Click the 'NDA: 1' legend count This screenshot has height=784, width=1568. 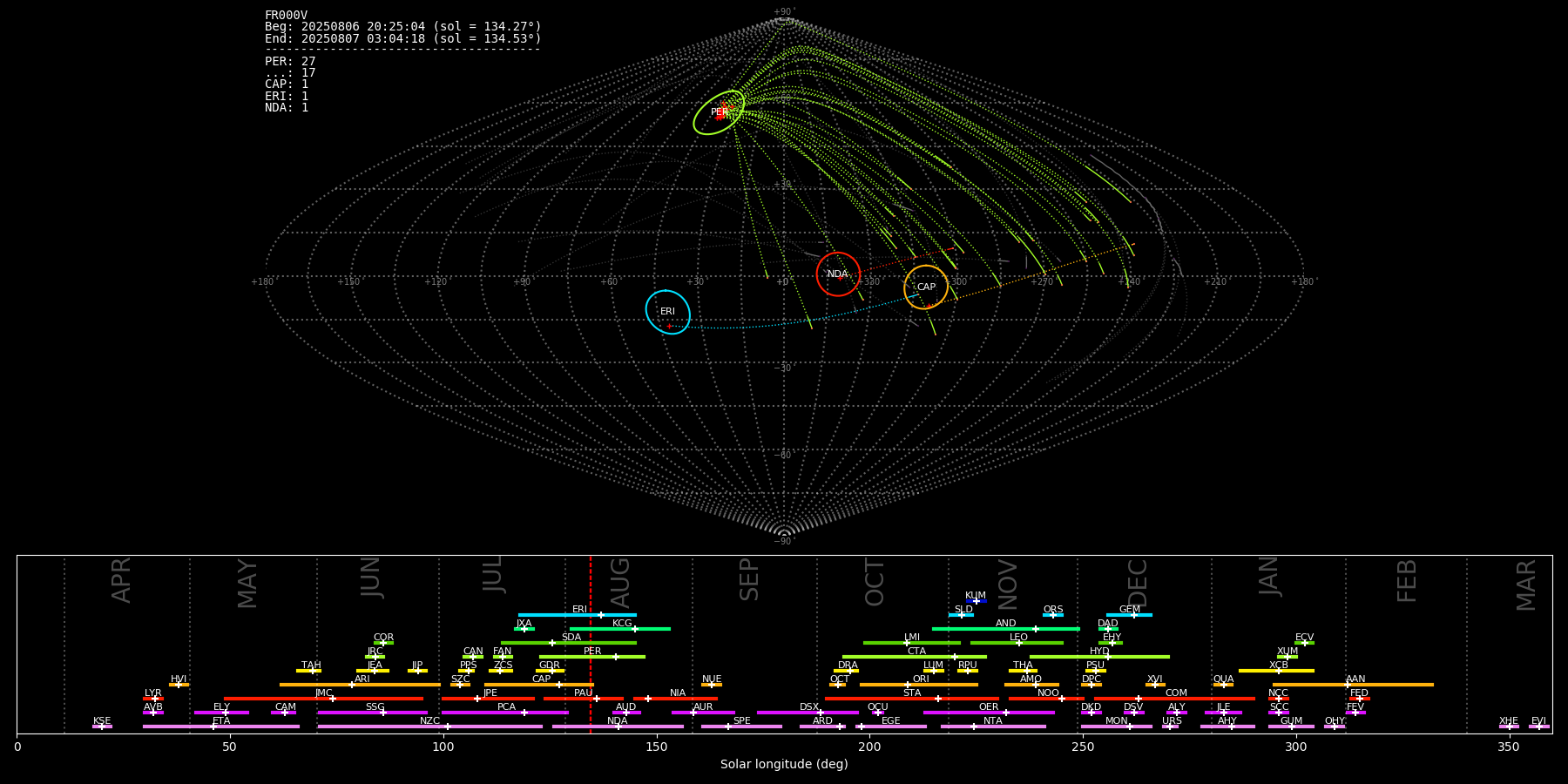[287, 107]
